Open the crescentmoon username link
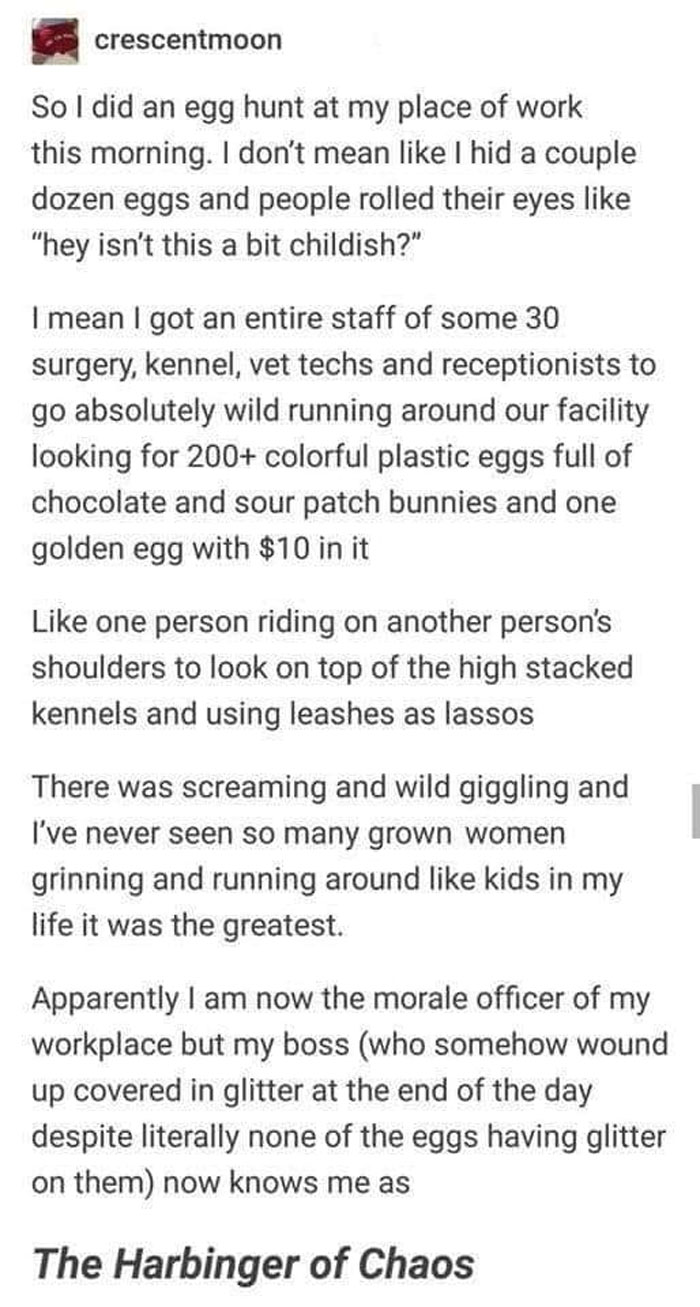 pos(188,40)
